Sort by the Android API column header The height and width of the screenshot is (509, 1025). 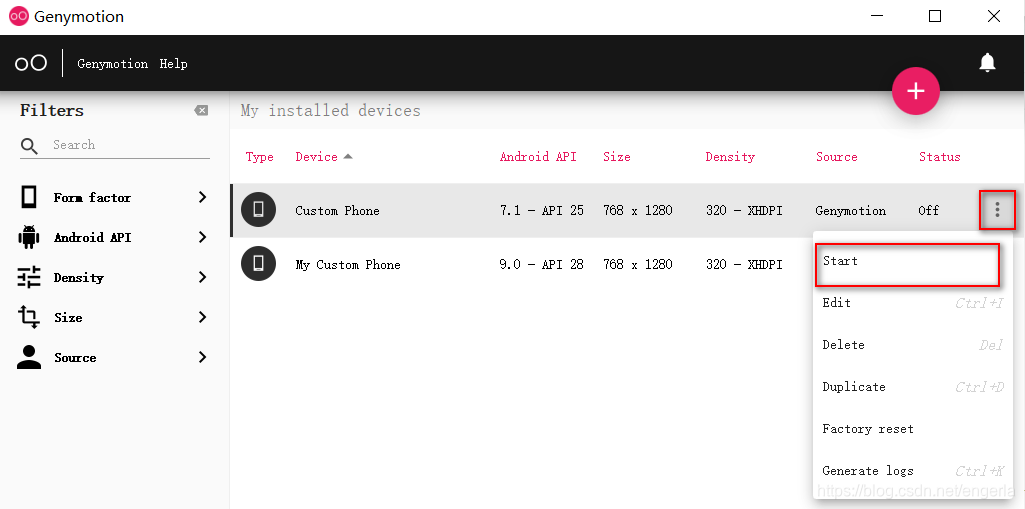(538, 157)
